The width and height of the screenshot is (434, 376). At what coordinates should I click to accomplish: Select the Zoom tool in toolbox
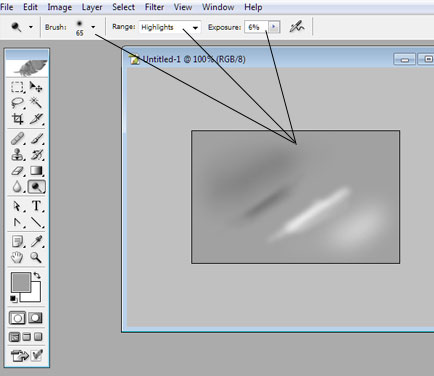point(36,257)
